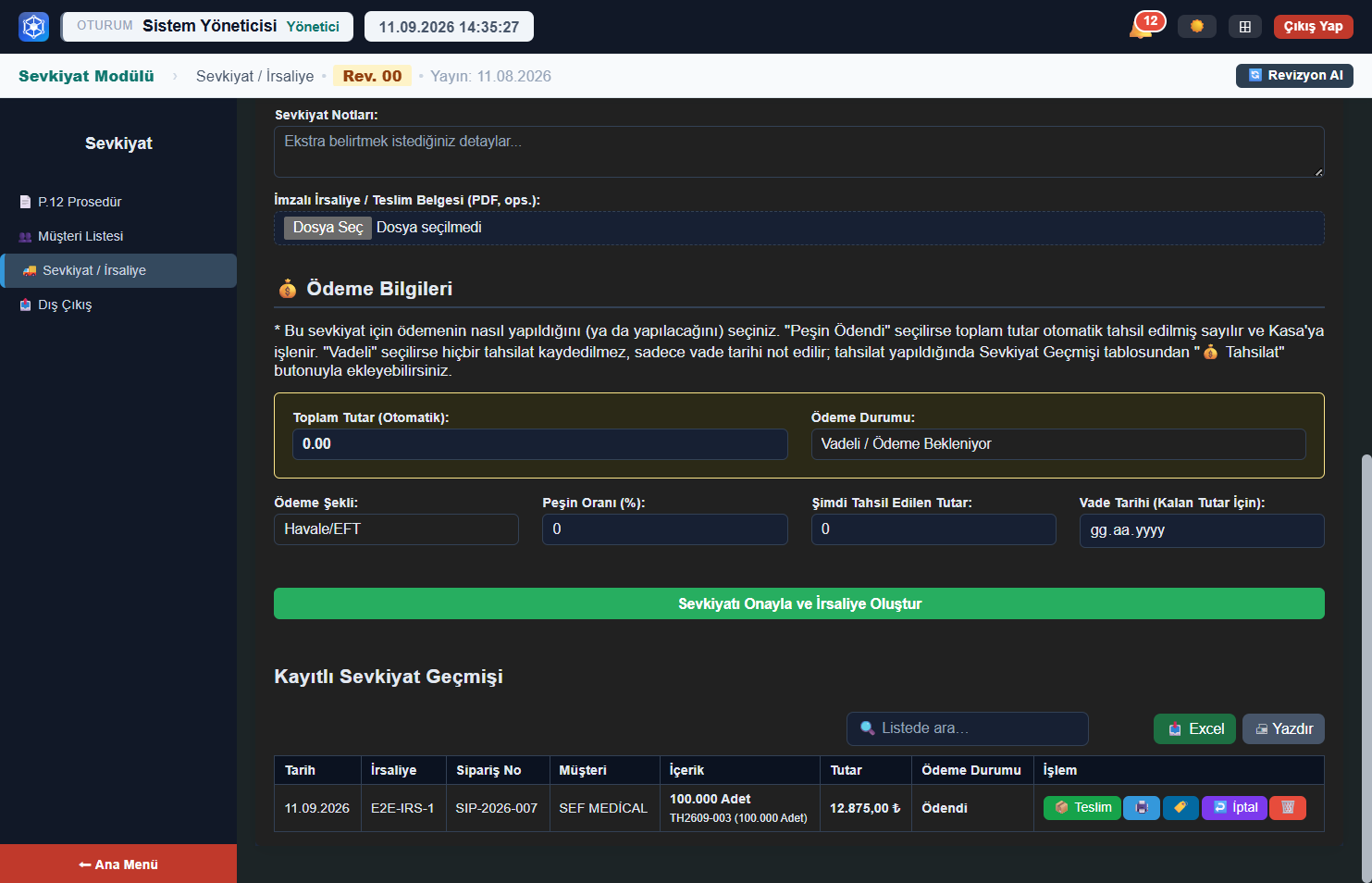The width and height of the screenshot is (1372, 883).
Task: Click the Revizyon Al button
Action: point(1294,75)
